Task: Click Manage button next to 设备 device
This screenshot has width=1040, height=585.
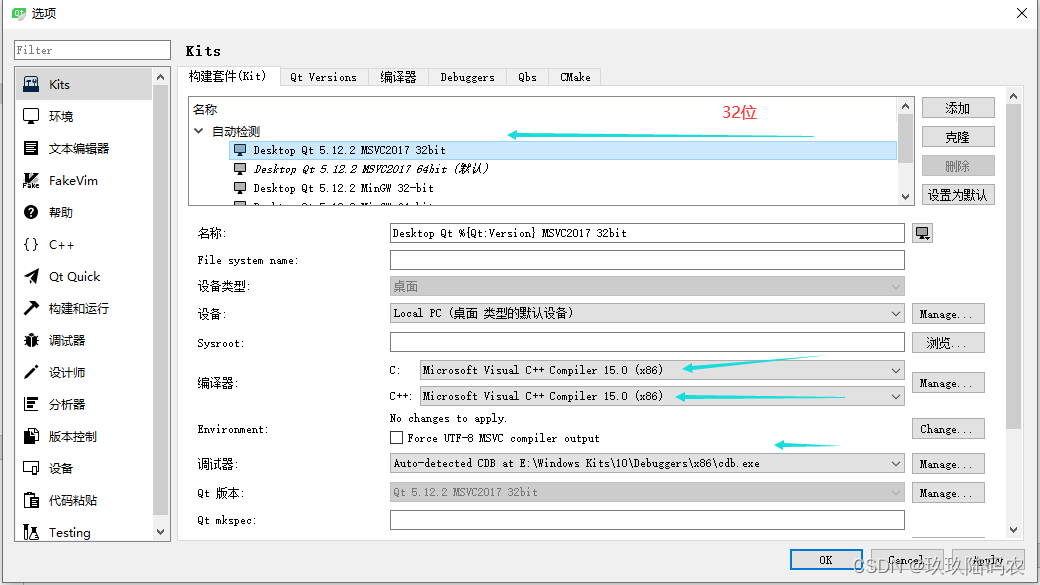Action: 948,314
